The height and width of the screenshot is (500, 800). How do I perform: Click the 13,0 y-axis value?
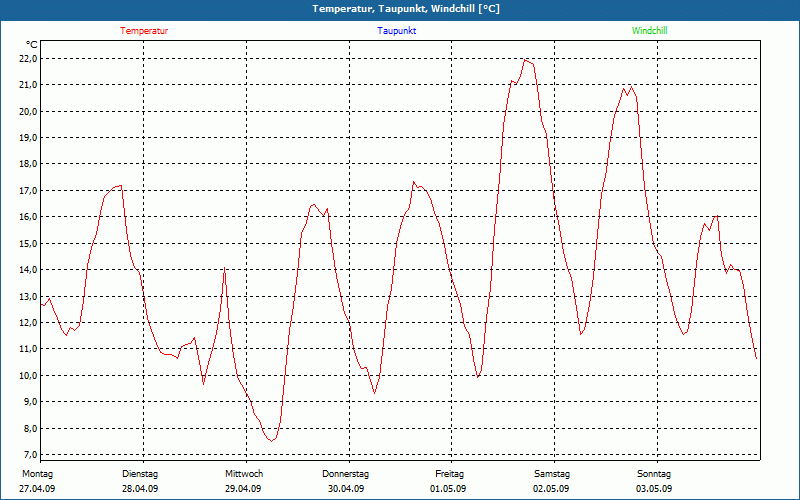click(x=28, y=296)
